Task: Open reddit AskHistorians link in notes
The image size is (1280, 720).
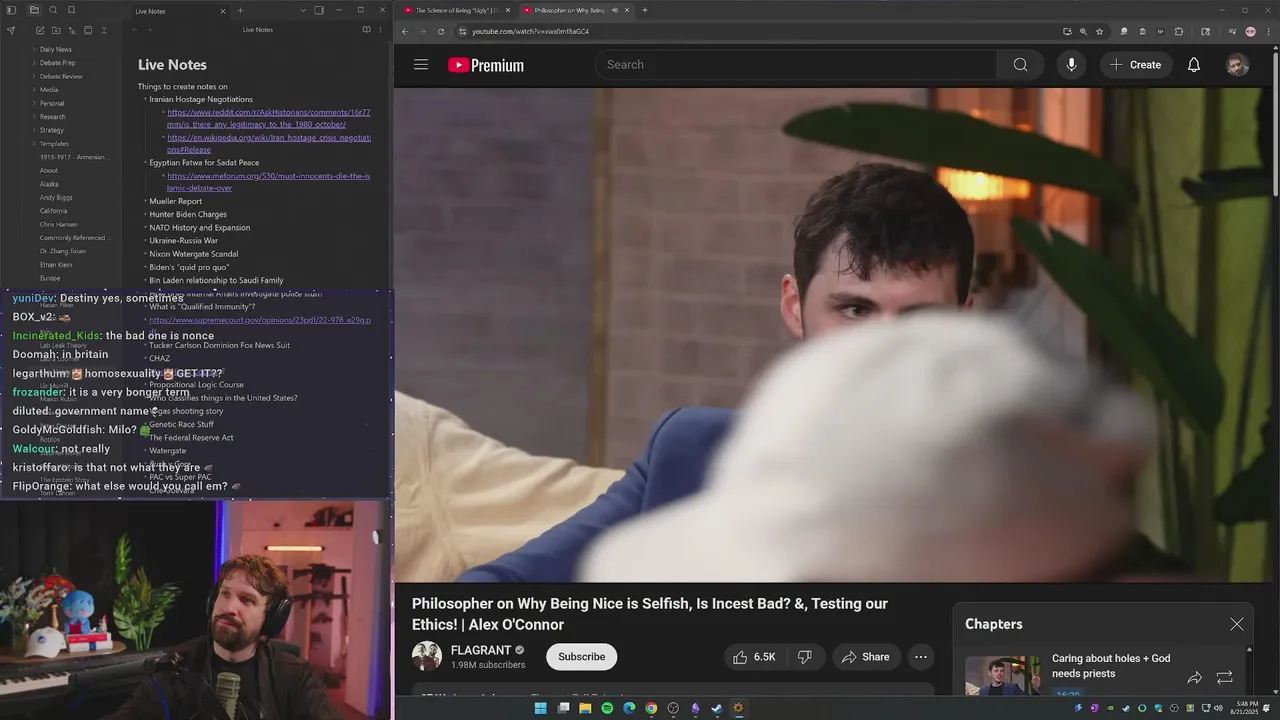Action: (268, 118)
